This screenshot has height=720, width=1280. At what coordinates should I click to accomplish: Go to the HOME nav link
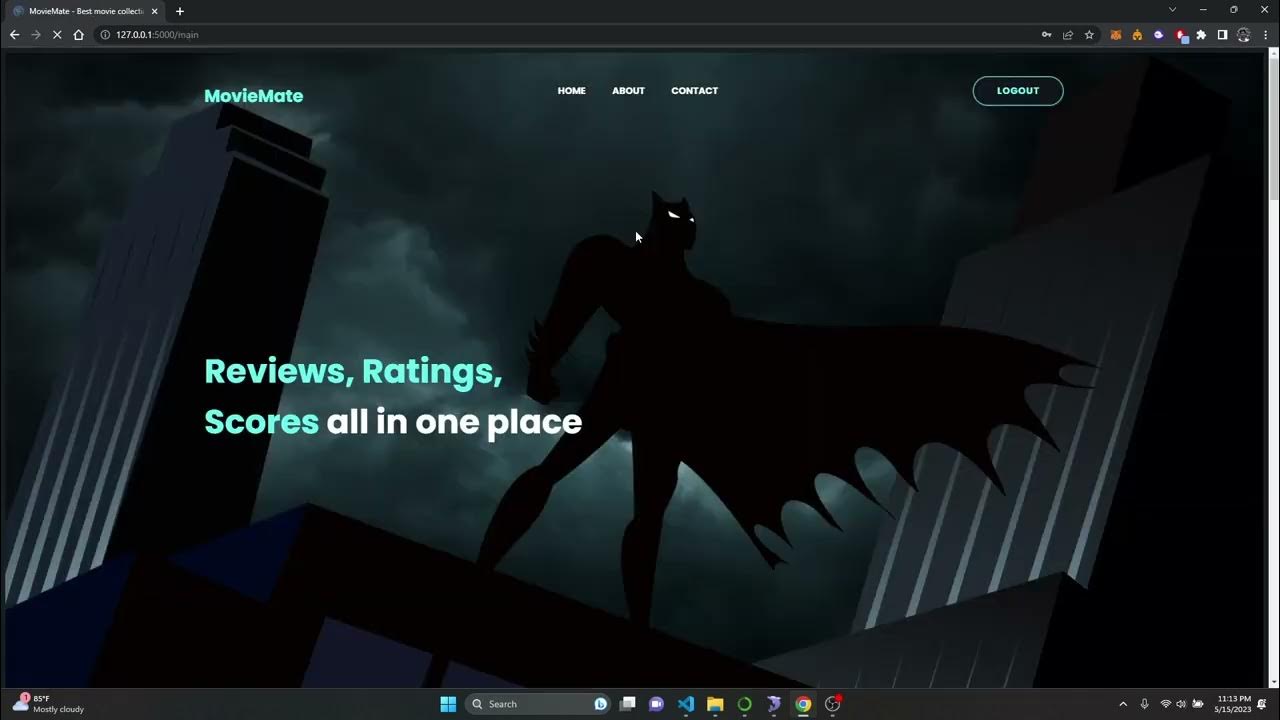pyautogui.click(x=572, y=91)
